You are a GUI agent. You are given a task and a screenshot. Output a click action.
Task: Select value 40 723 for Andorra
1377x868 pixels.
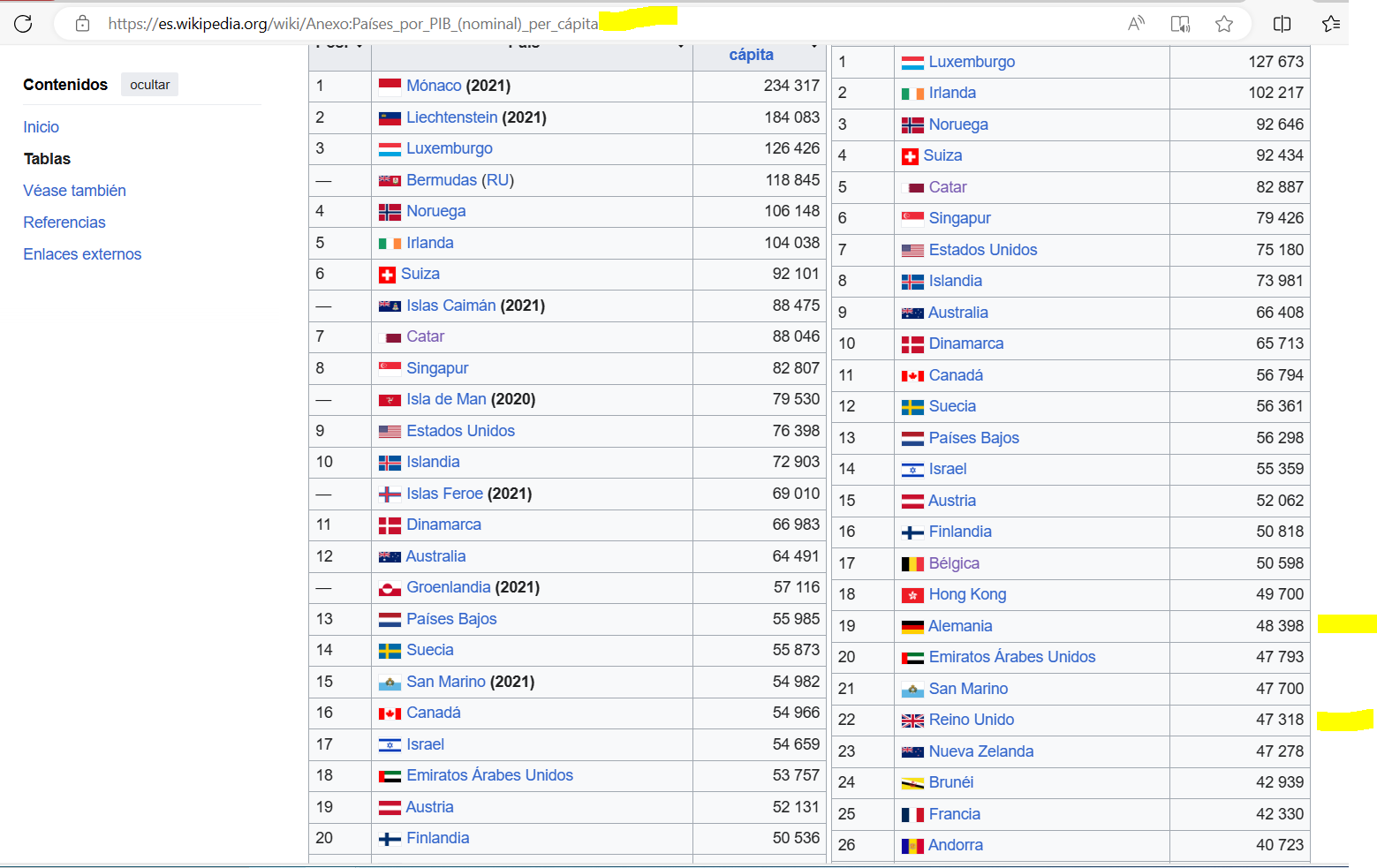tap(1280, 845)
